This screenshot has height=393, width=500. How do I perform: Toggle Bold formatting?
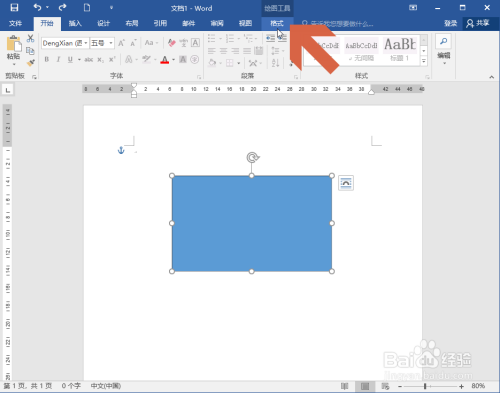coord(47,60)
